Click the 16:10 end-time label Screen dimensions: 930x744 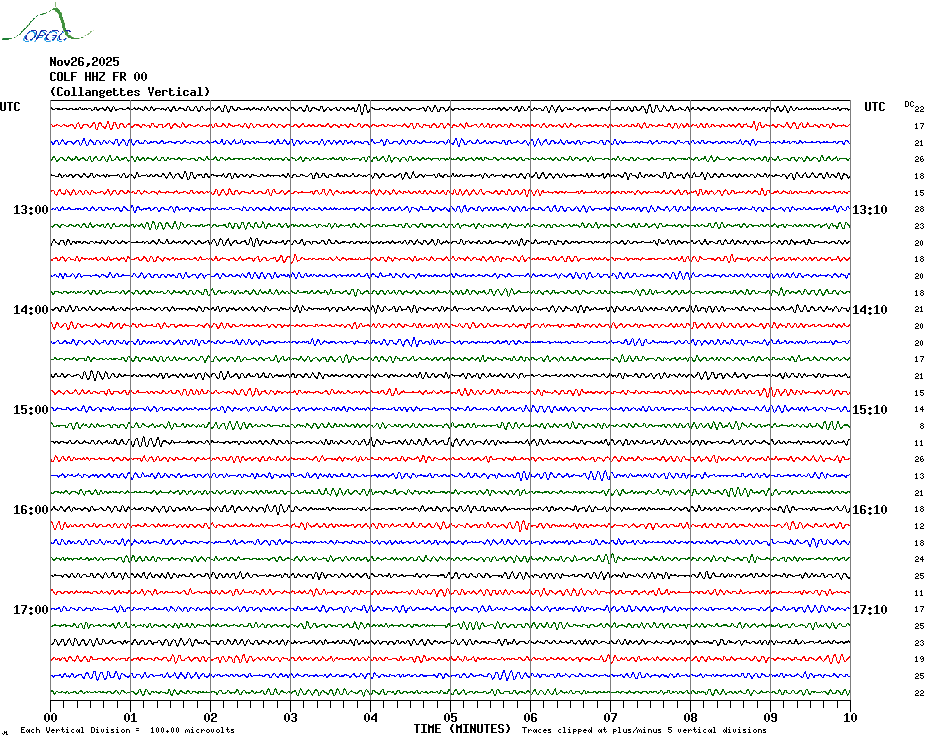(870, 510)
